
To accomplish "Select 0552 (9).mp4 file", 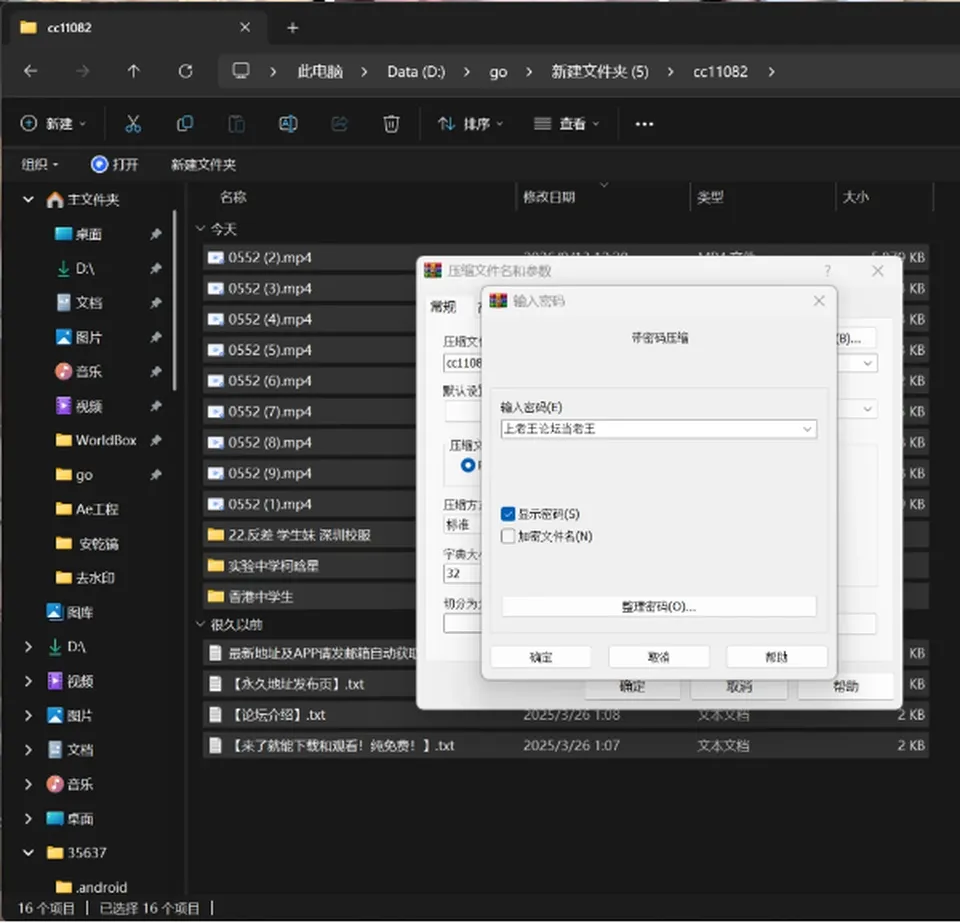I will point(269,473).
